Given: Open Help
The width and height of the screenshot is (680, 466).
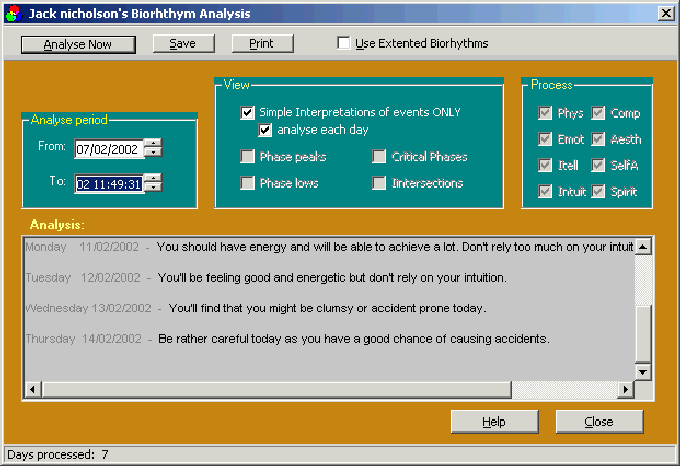Looking at the screenshot, I should click(x=494, y=422).
